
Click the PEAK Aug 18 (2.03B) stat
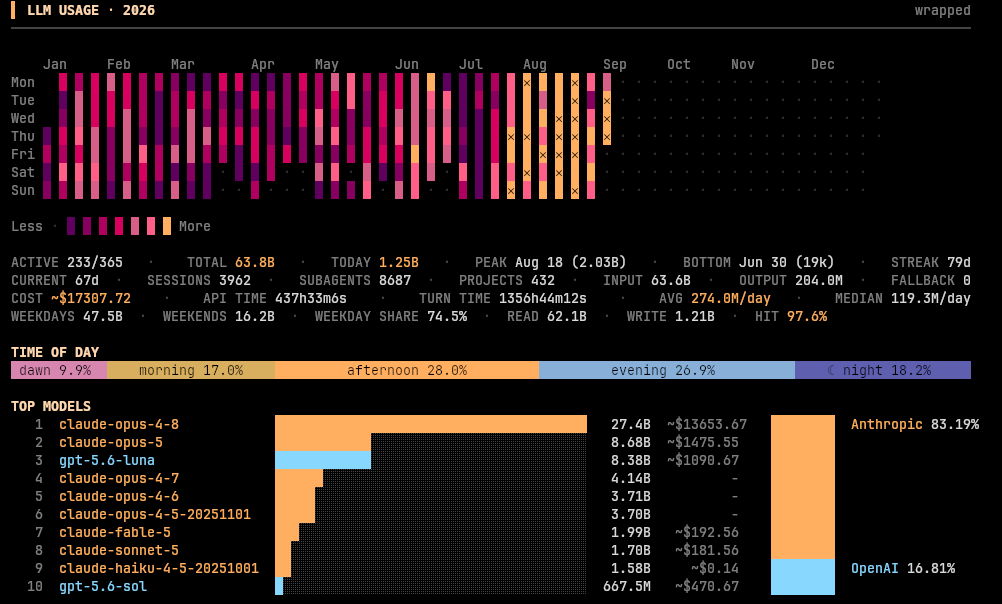coord(550,263)
